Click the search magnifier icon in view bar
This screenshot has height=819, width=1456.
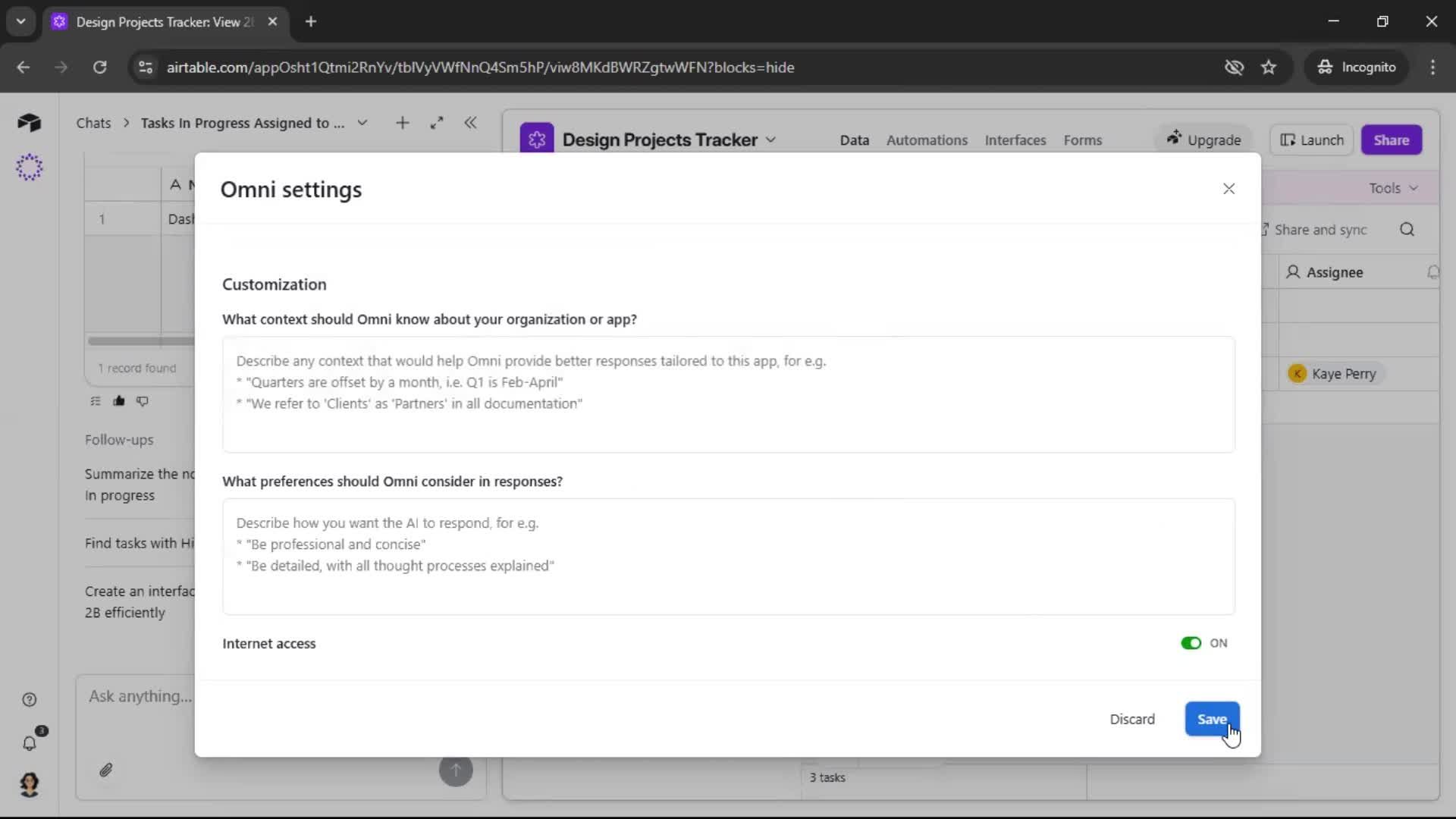point(1407,230)
